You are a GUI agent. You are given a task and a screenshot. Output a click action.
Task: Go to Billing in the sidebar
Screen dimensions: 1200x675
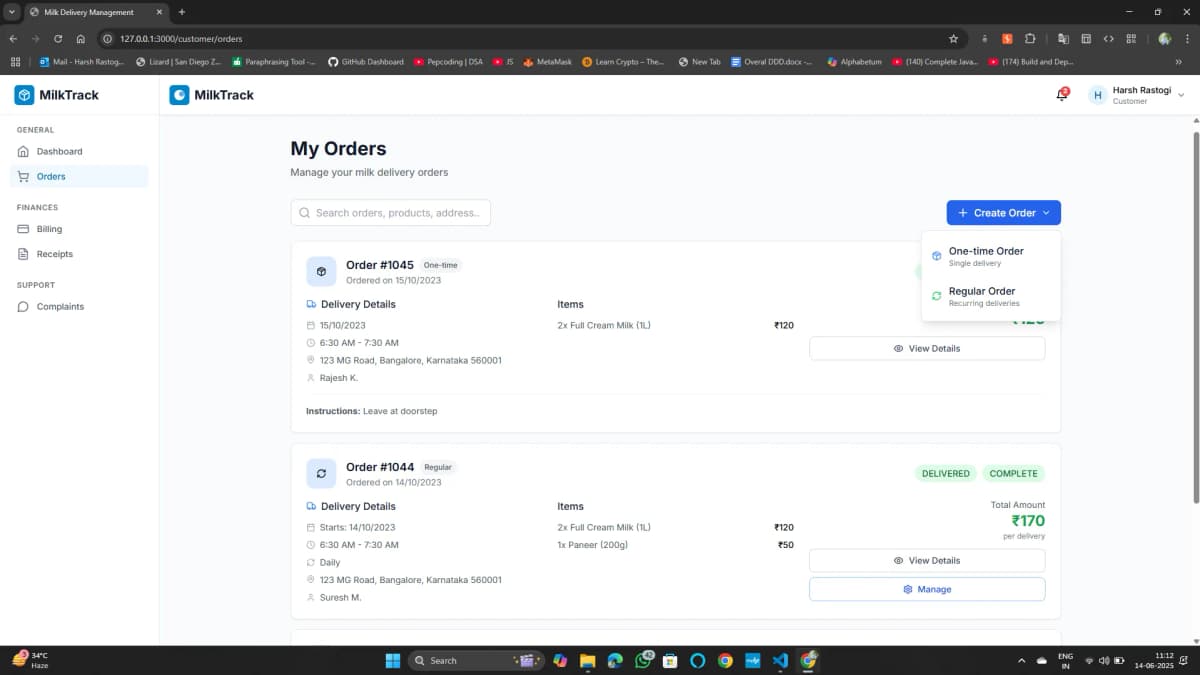click(x=49, y=229)
